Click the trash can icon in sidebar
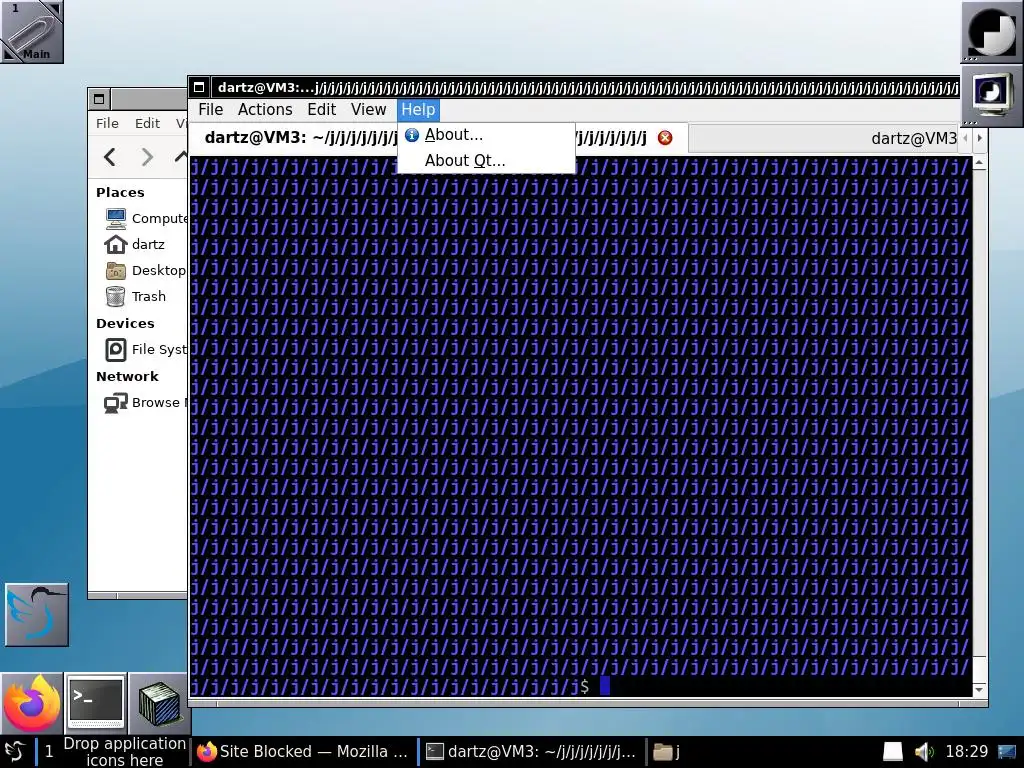 tap(116, 296)
